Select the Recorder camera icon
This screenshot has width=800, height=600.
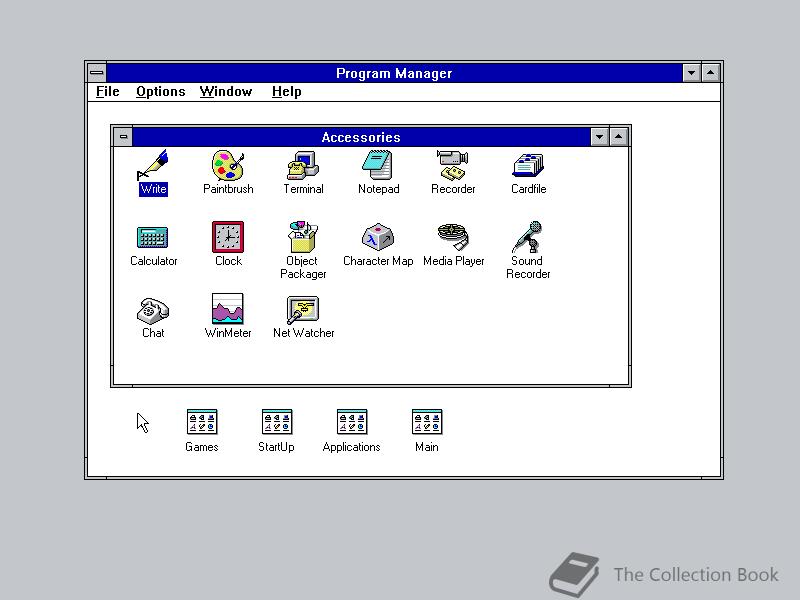coord(453,165)
